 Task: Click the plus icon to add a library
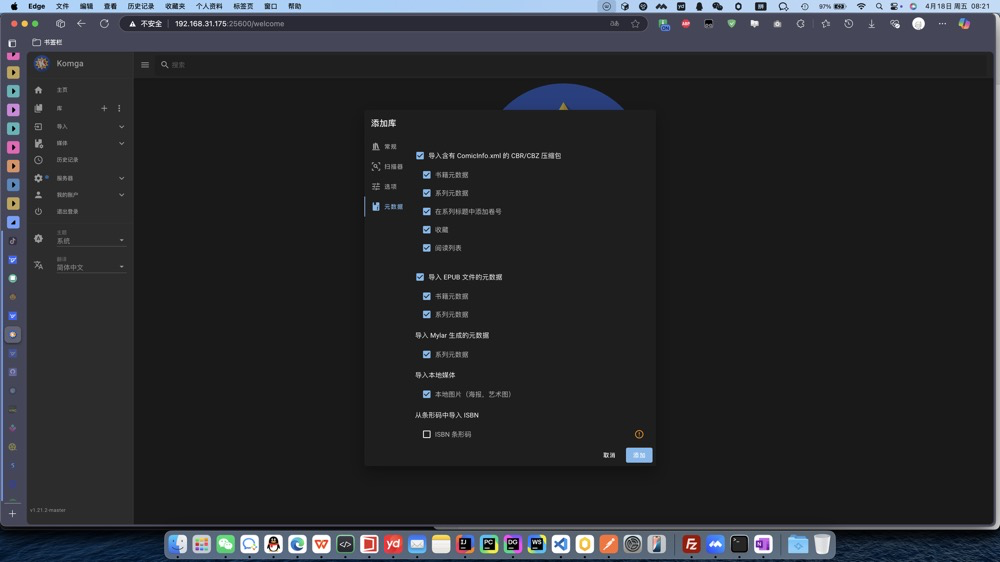click(104, 108)
